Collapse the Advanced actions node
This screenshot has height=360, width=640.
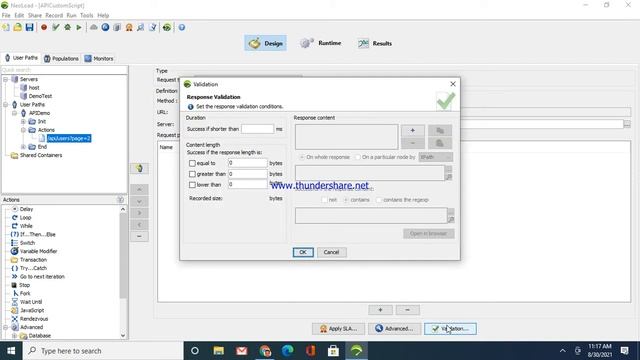point(6,327)
